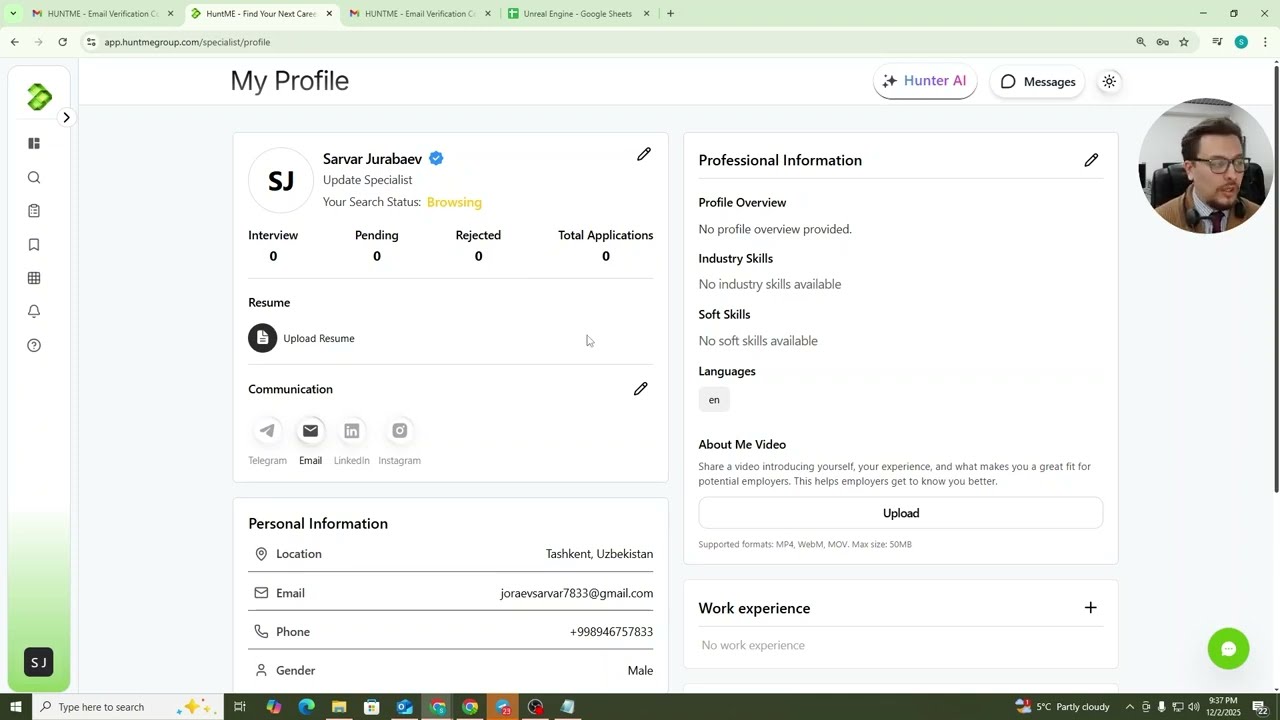
Task: Go back in browser history
Action: click(14, 42)
